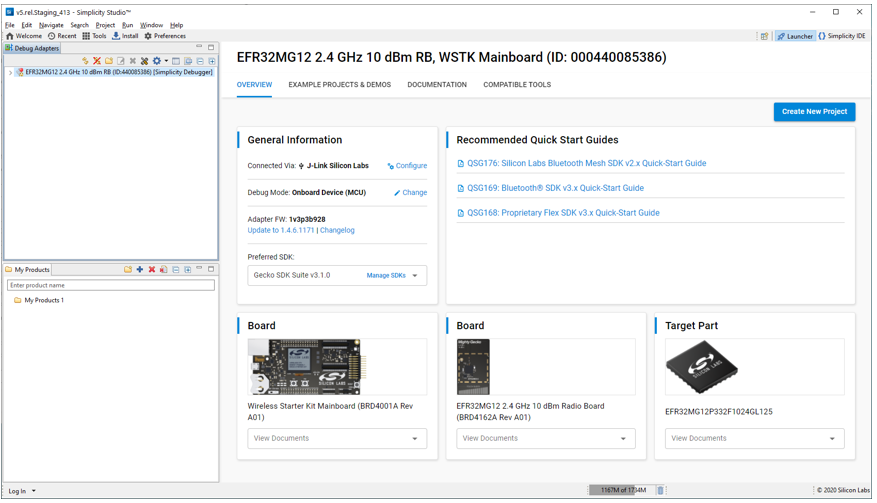Switch to the Launcher perspective

click(x=795, y=36)
